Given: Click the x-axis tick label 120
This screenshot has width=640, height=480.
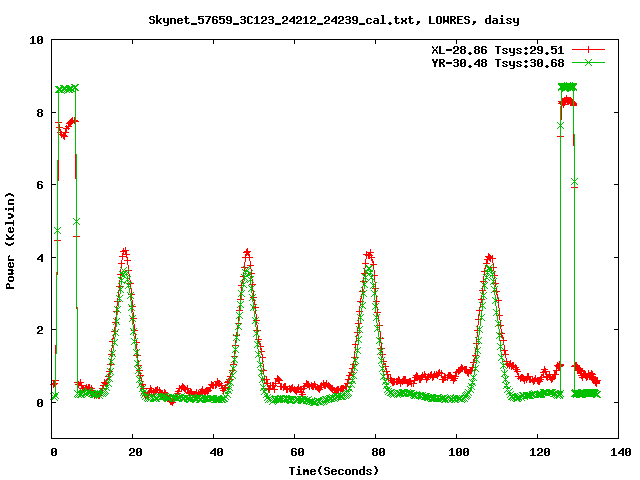Looking at the screenshot, I should (x=540, y=452).
